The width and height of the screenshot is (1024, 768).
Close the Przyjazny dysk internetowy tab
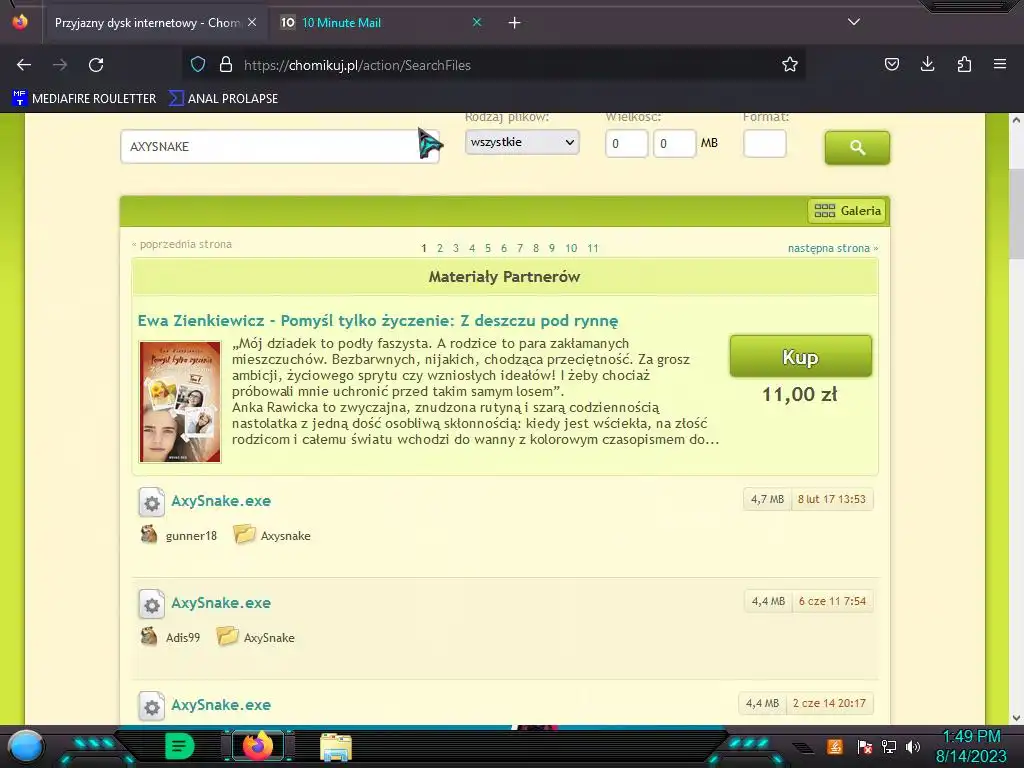click(x=252, y=22)
